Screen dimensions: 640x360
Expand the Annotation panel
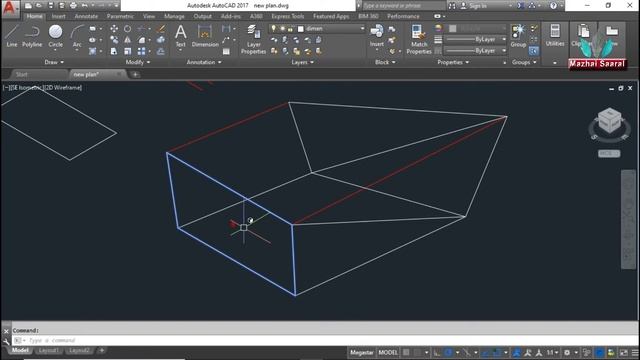coord(204,62)
